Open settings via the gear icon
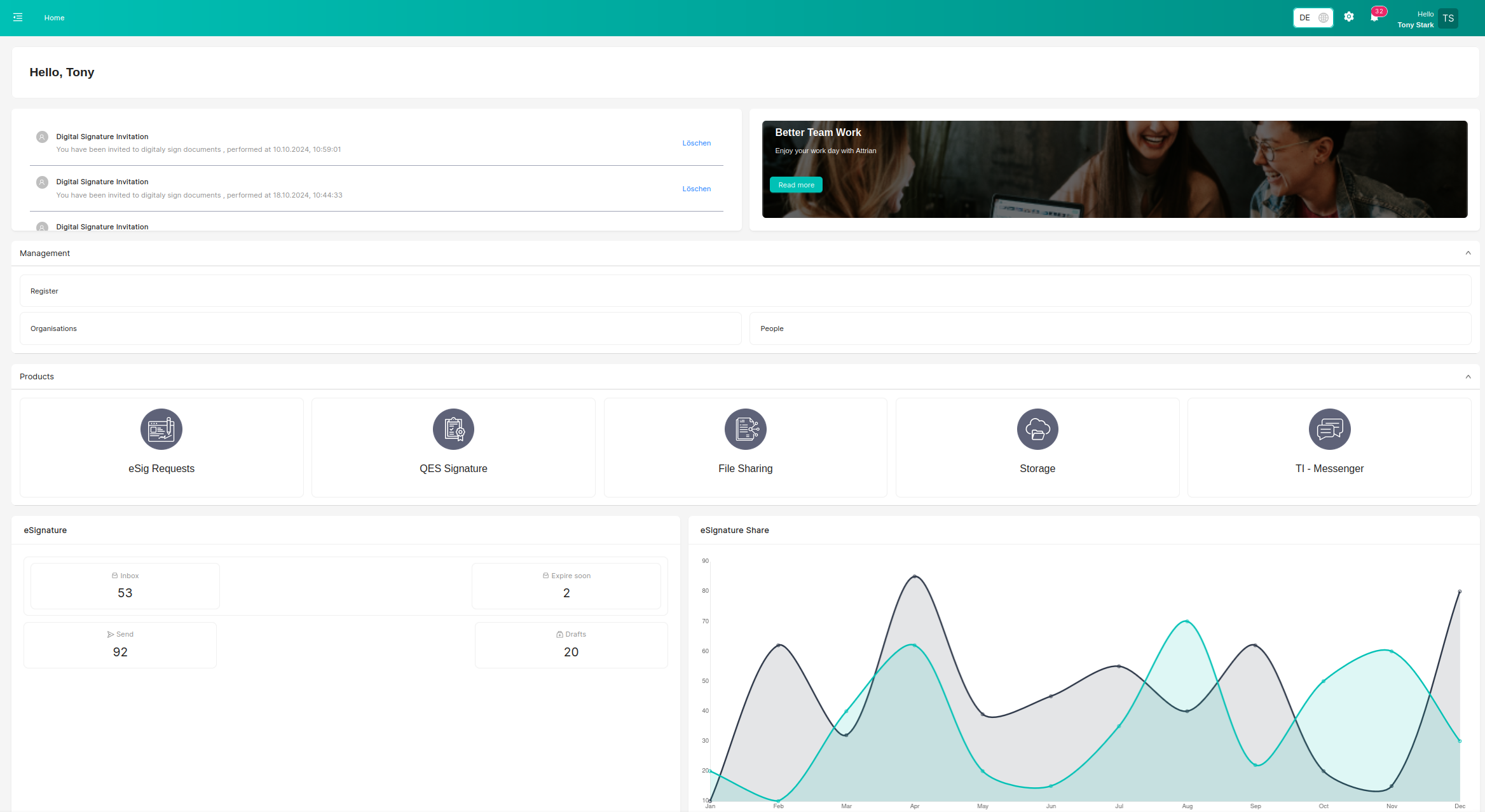This screenshot has height=812, width=1485. [1349, 17]
